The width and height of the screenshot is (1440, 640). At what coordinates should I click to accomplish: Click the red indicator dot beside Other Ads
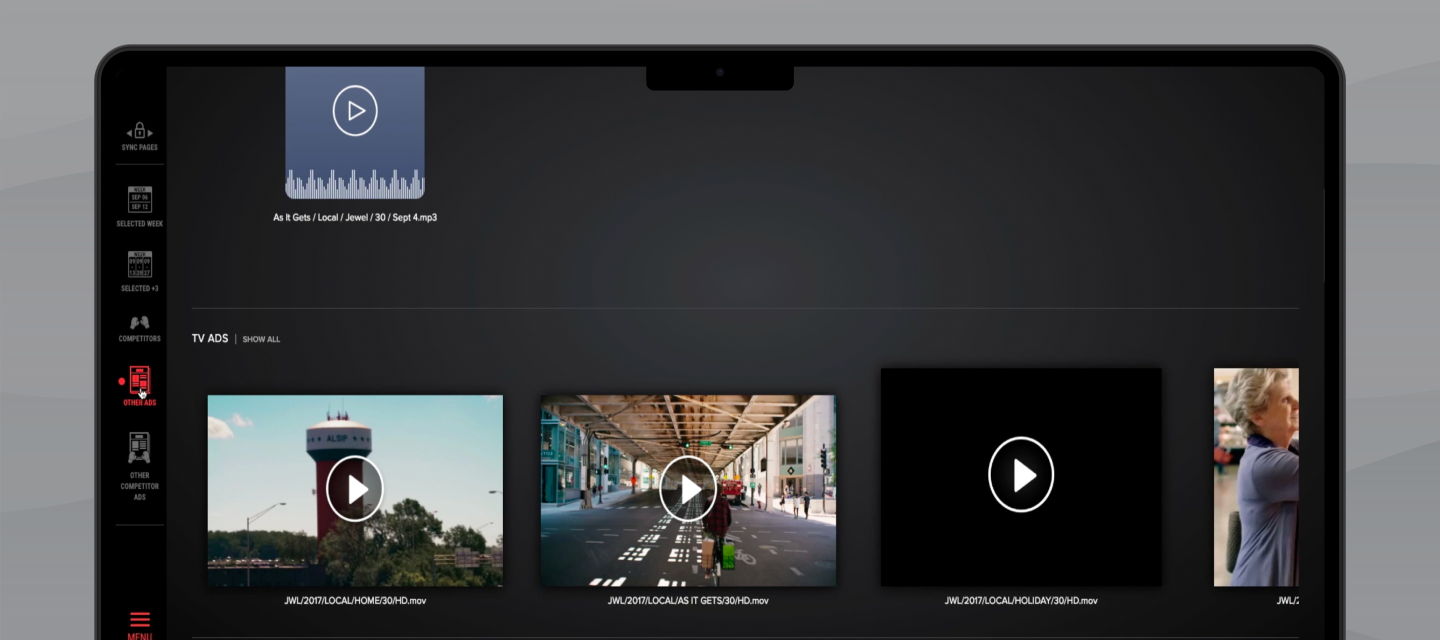122,381
